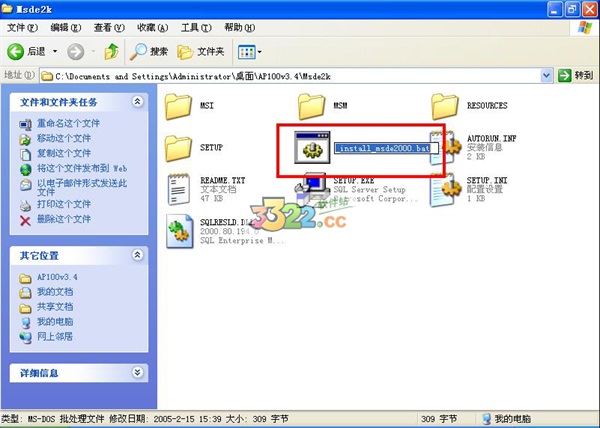The width and height of the screenshot is (600, 428).
Task: Click the status bar 我的电脑 zone
Action: [507, 419]
